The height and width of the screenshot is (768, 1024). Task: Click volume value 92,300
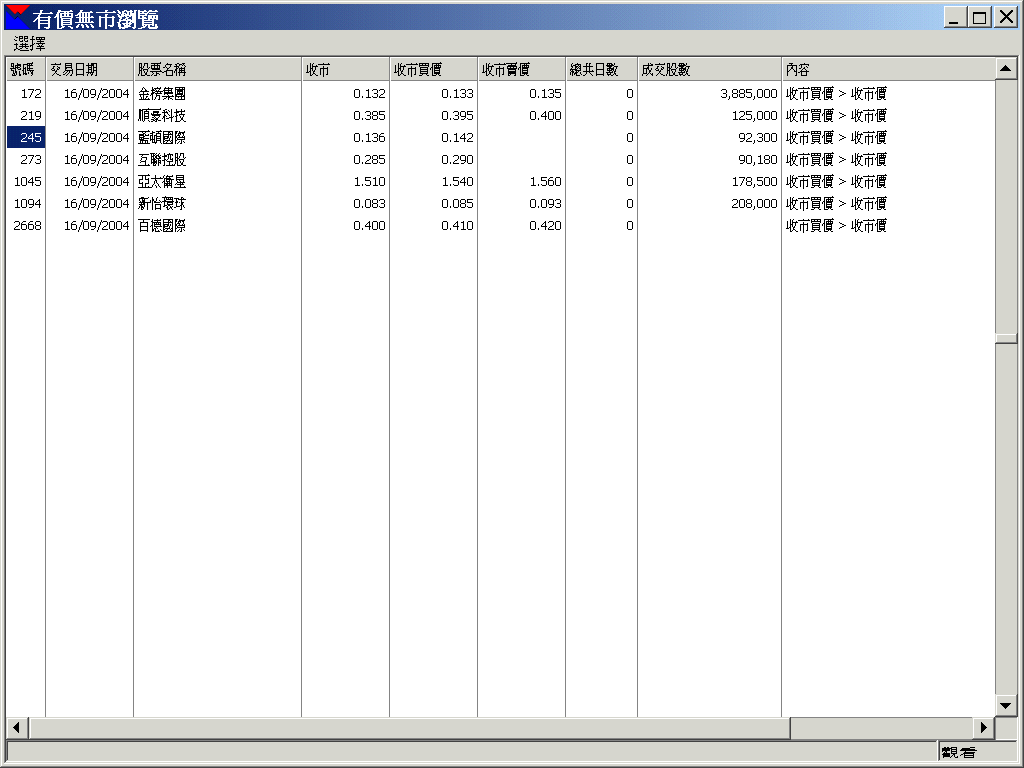758,137
